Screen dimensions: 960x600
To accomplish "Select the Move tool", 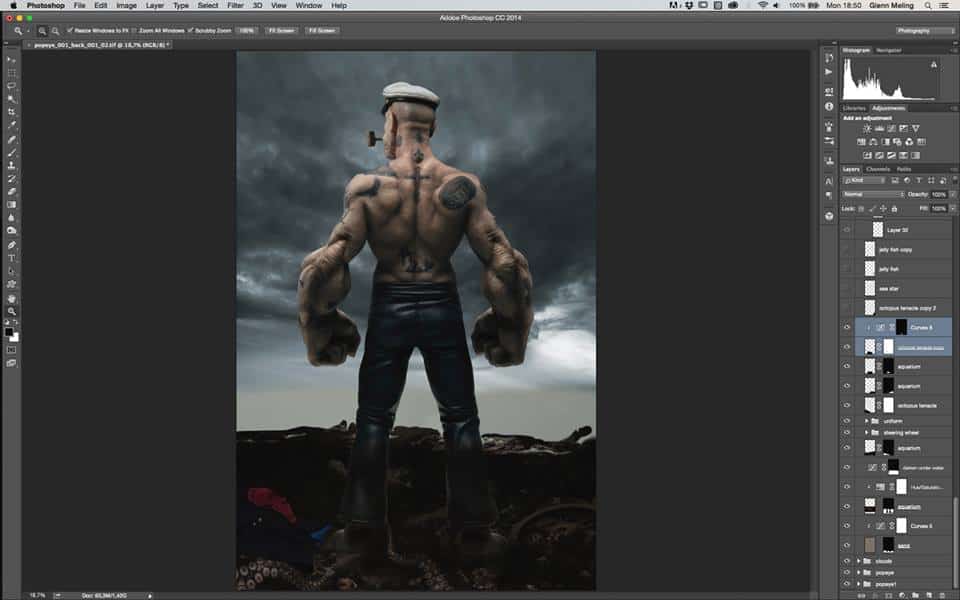I will 12,60.
